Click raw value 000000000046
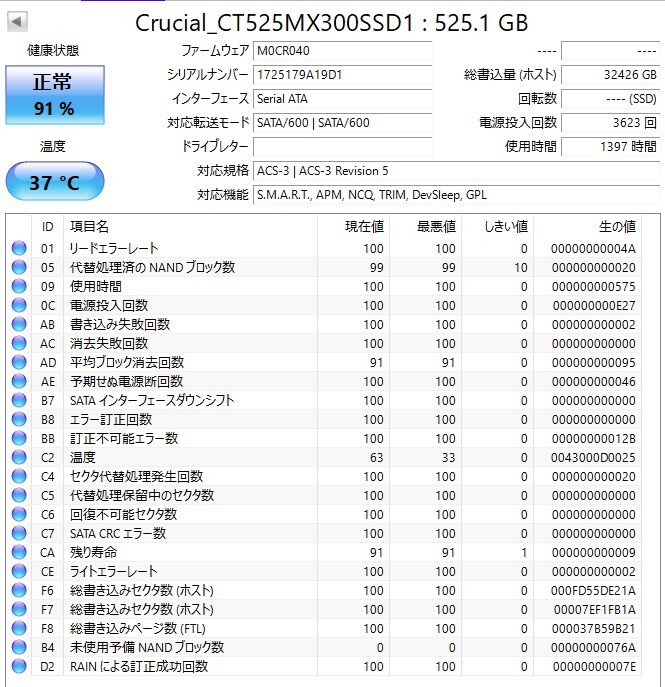The width and height of the screenshot is (665, 687). (594, 382)
